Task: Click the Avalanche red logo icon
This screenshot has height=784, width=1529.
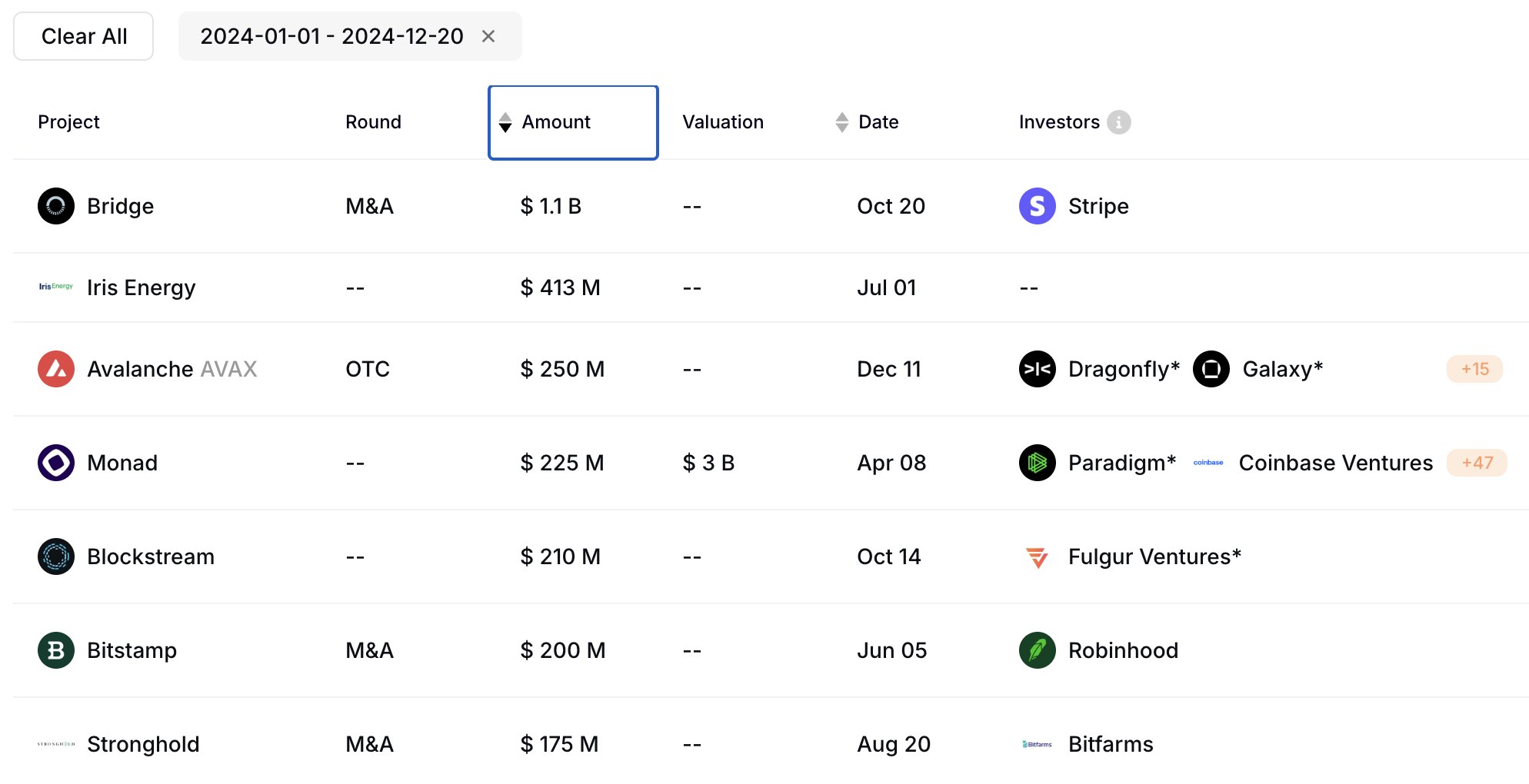Action: pos(56,369)
